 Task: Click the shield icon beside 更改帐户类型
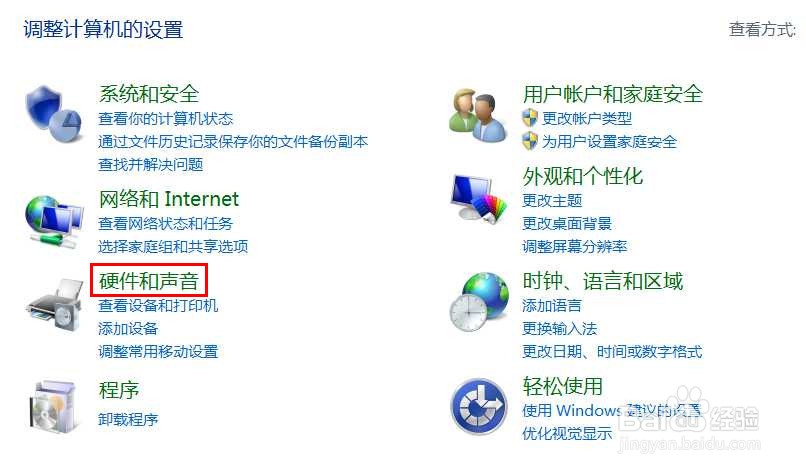coord(529,118)
